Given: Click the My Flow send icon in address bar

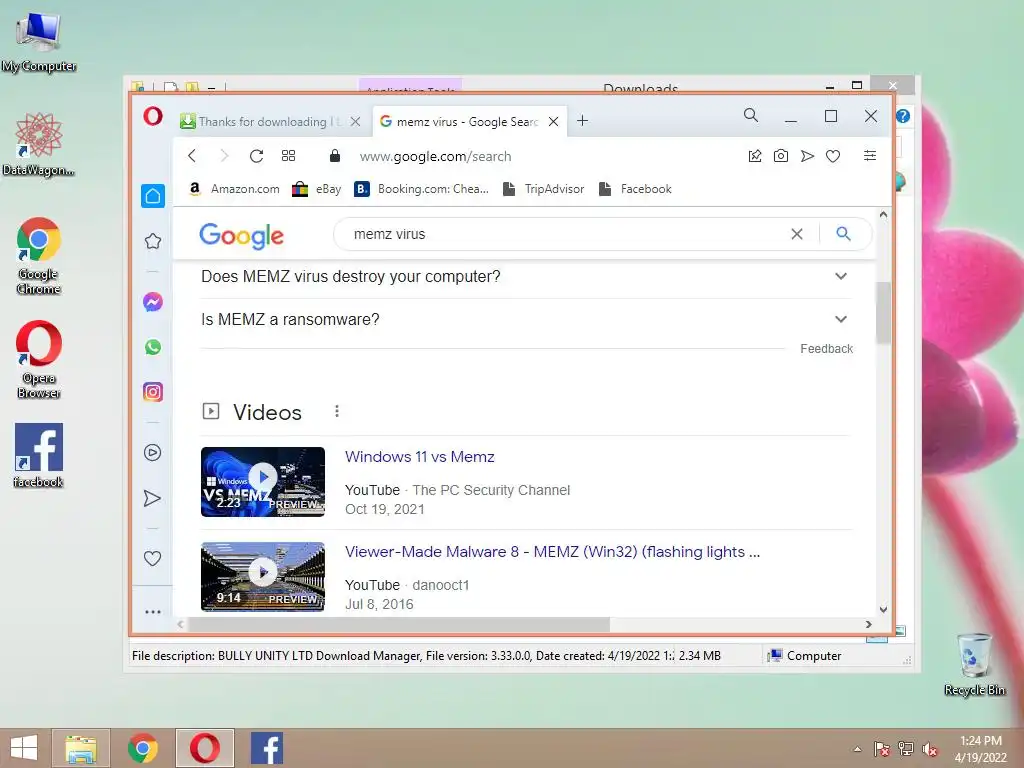Looking at the screenshot, I should tap(807, 155).
